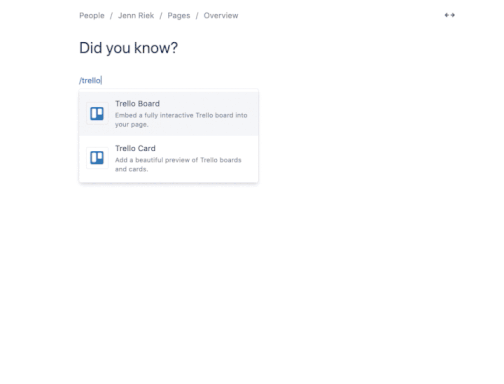The height and width of the screenshot is (384, 504).
Task: Go to the Pages breadcrumb
Action: [179, 16]
